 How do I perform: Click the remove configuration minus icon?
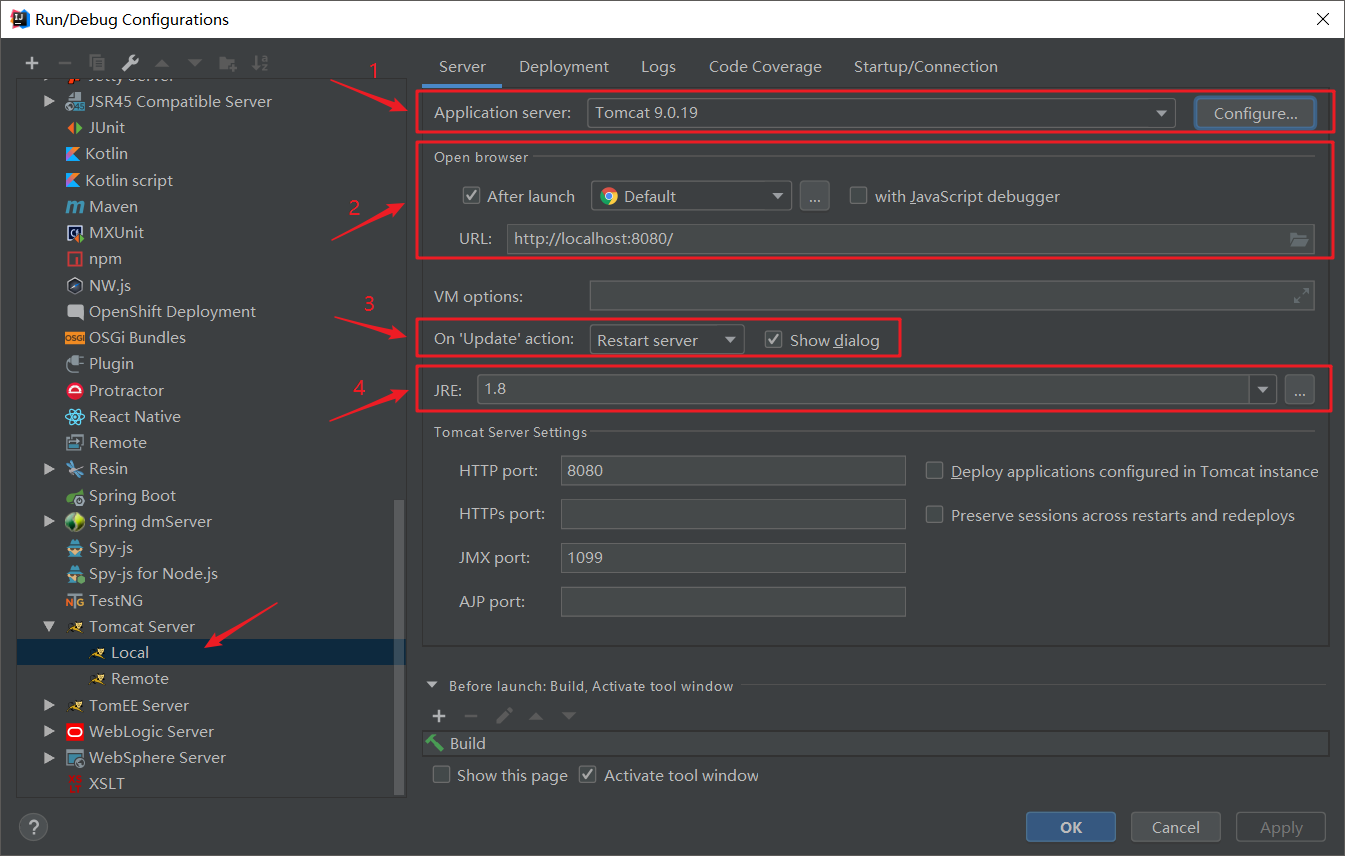coord(64,63)
